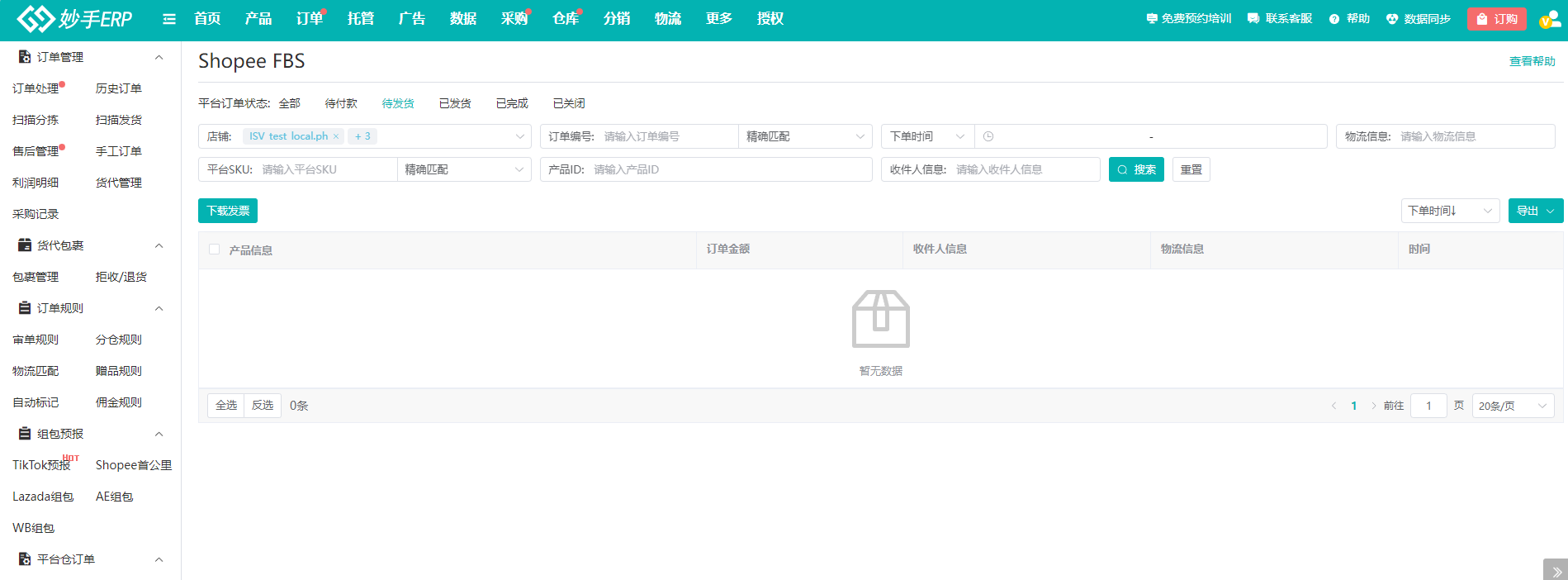1568x580 pixels.
Task: Open the 店铺 store selection dropdown
Action: tap(365, 136)
